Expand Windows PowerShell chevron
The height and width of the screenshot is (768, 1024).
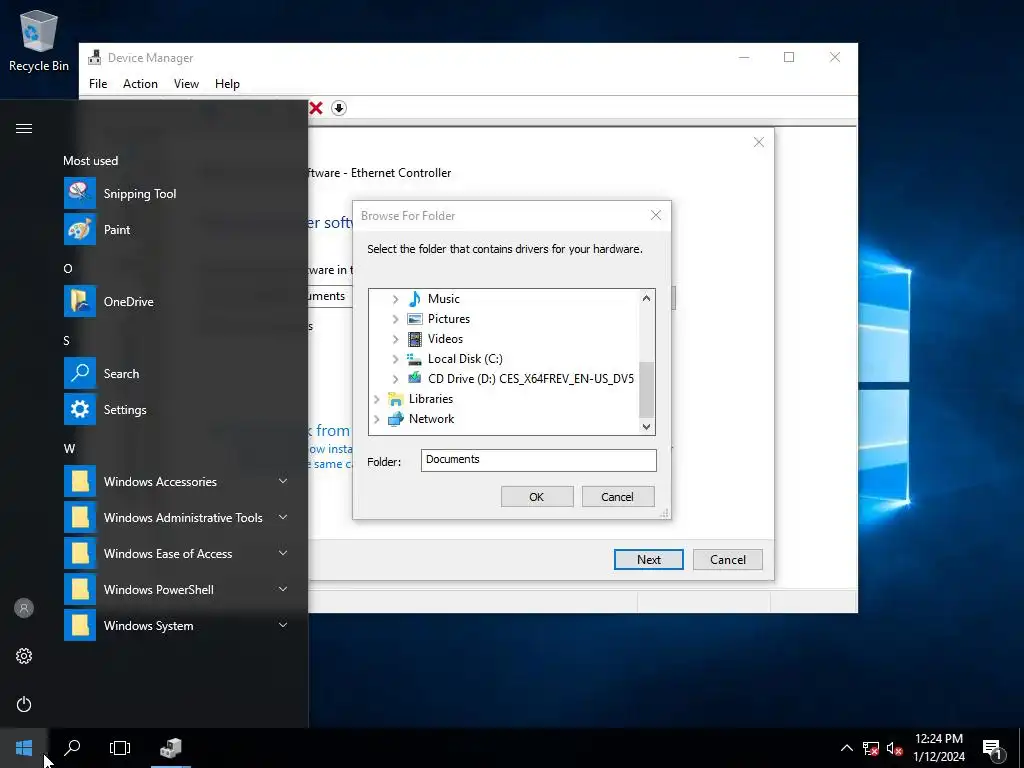[283, 589]
